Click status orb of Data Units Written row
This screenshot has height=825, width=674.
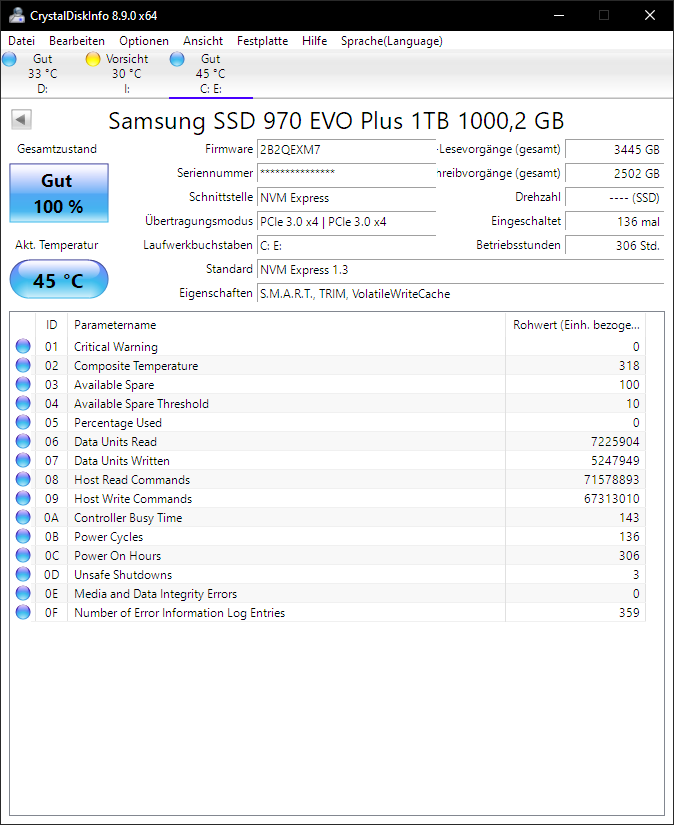coord(23,460)
